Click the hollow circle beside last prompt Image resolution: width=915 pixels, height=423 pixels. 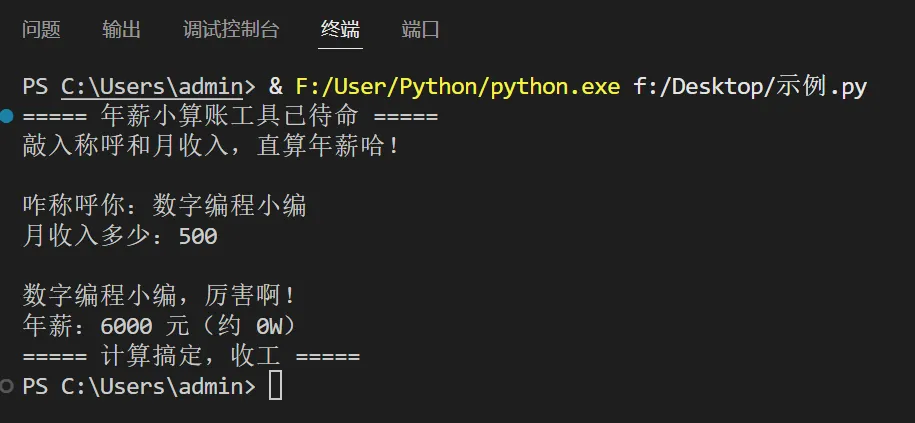[x=8, y=385]
